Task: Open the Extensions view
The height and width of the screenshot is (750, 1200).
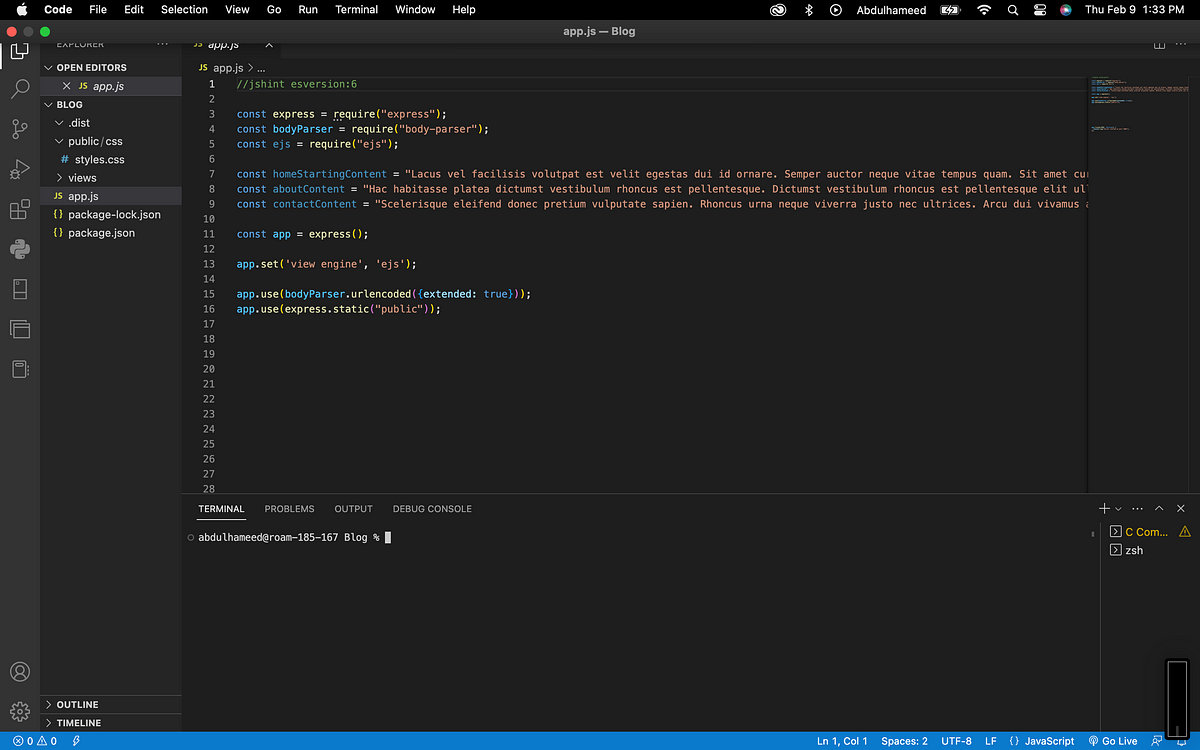Action: tap(20, 209)
